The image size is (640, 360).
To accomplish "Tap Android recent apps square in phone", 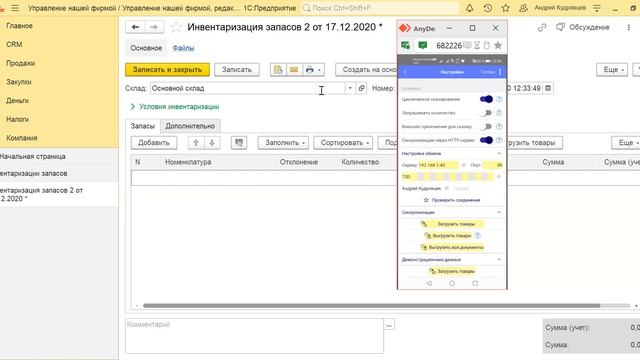I will point(475,283).
